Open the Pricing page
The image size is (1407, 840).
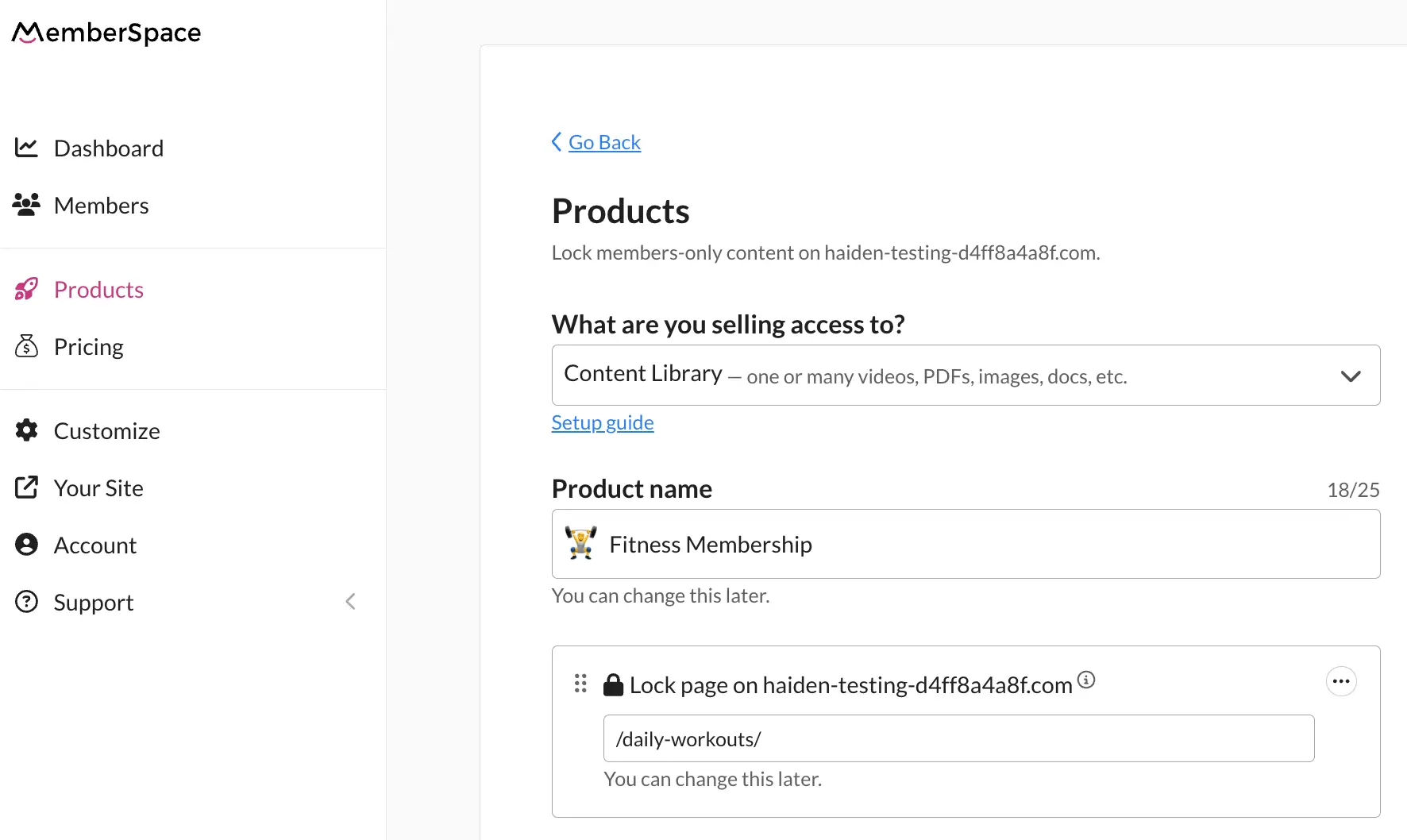pyautogui.click(x=89, y=347)
